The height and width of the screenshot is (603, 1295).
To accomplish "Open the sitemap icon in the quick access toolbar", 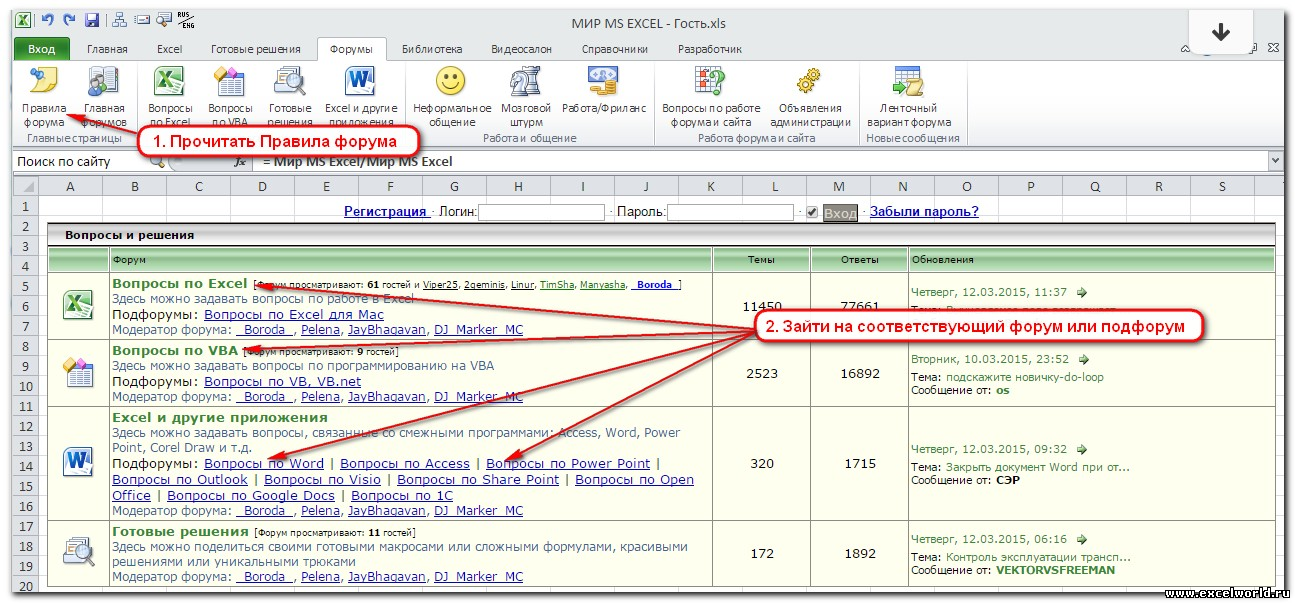I will pyautogui.click(x=119, y=20).
